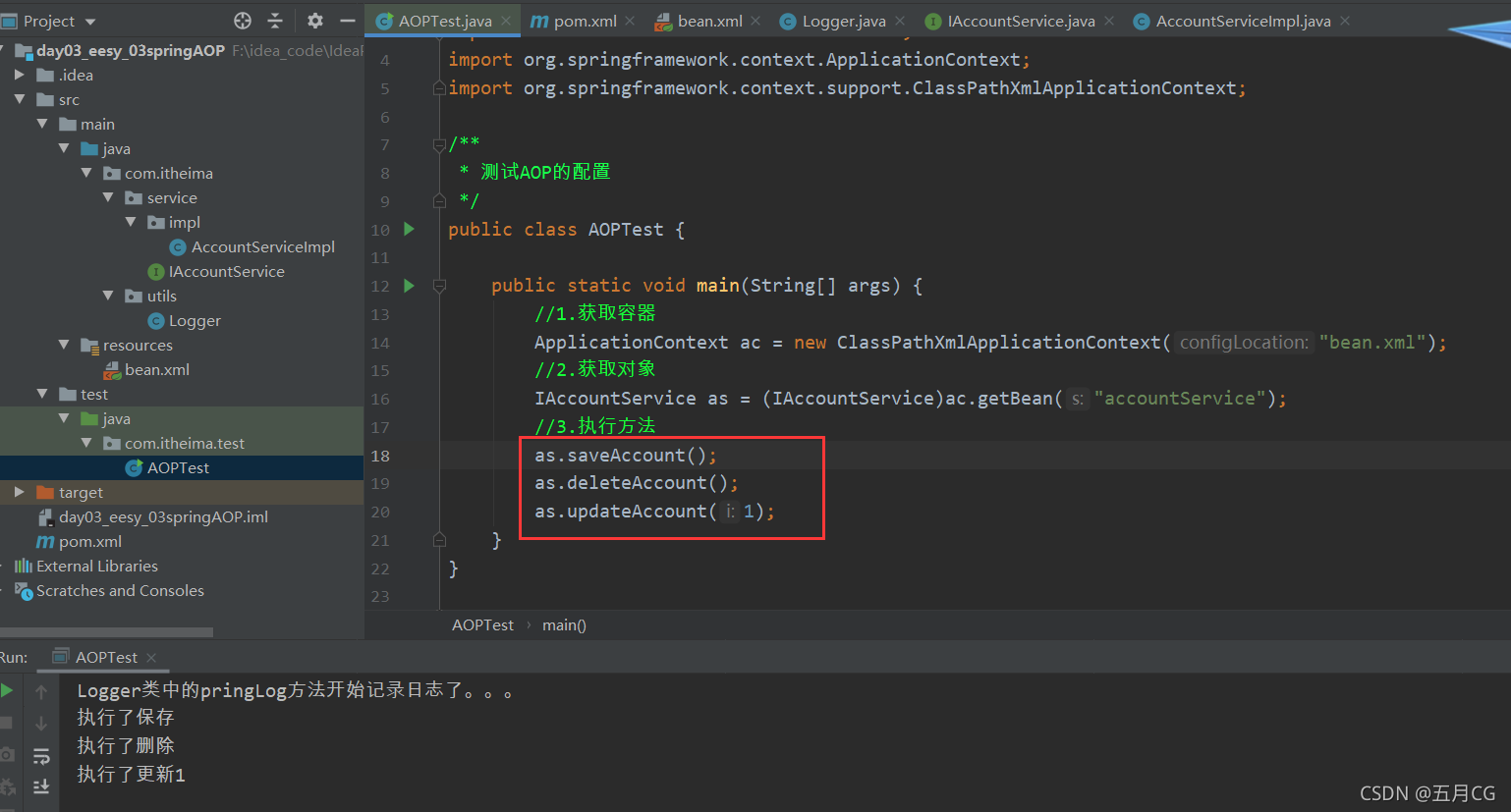Collapse the src folder
The width and height of the screenshot is (1511, 812).
[19, 99]
